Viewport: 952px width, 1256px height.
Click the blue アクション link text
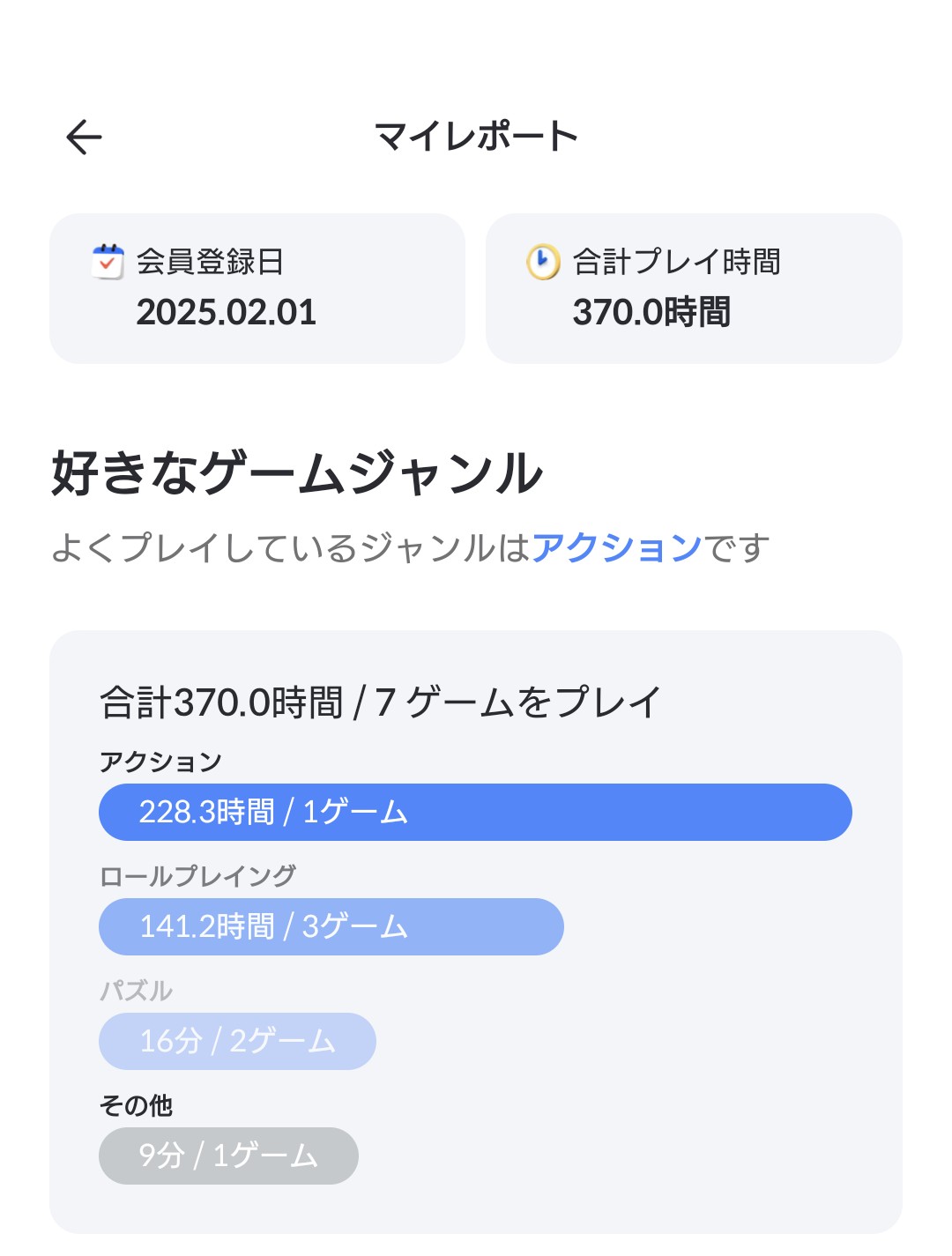click(617, 547)
